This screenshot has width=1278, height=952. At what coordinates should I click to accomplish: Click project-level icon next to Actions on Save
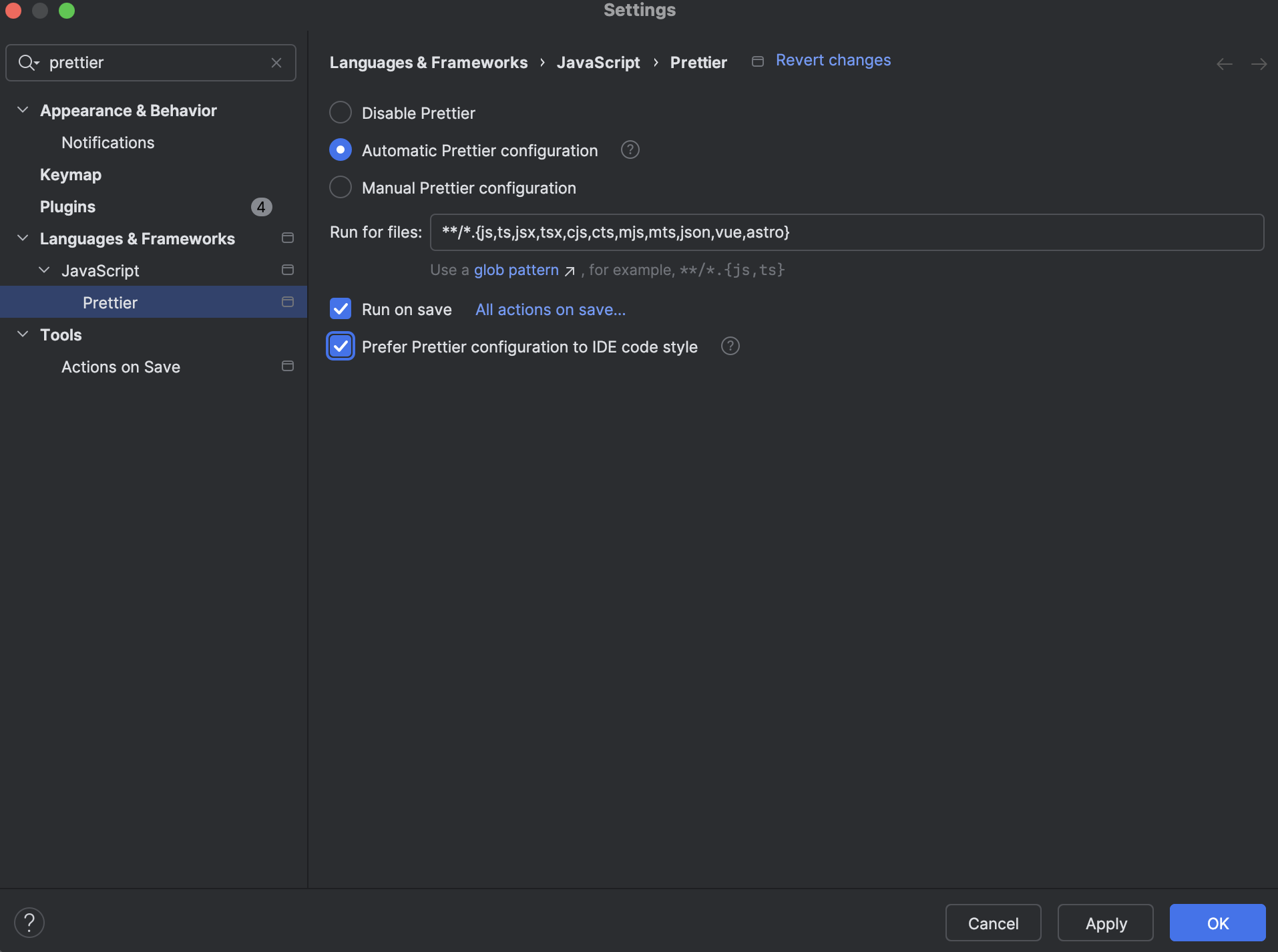(x=288, y=367)
